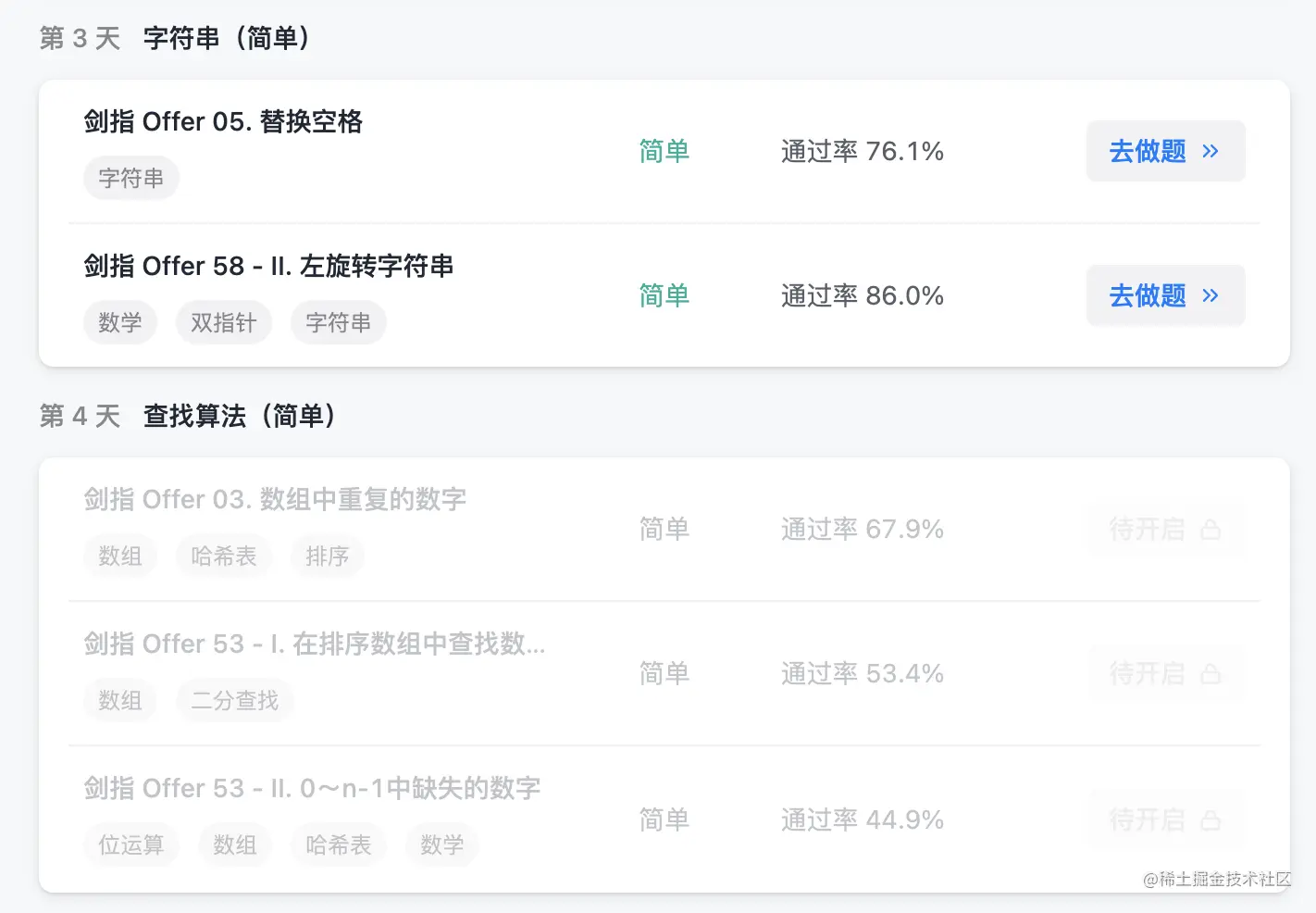Click lock icon for Offer 53 - I problem
This screenshot has width=1316, height=913.
coord(1210,674)
